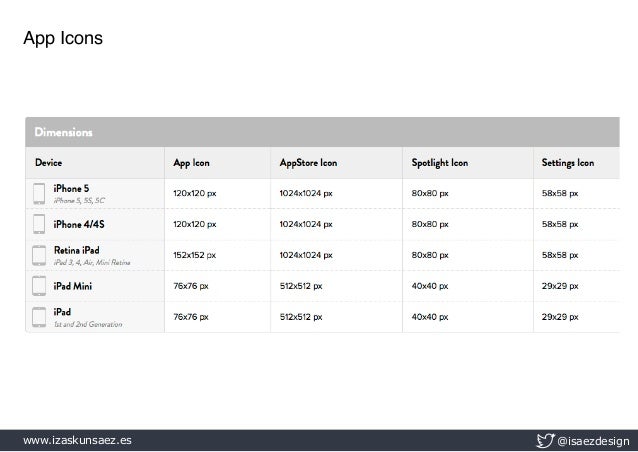Click the Twitter bird icon

point(545,441)
